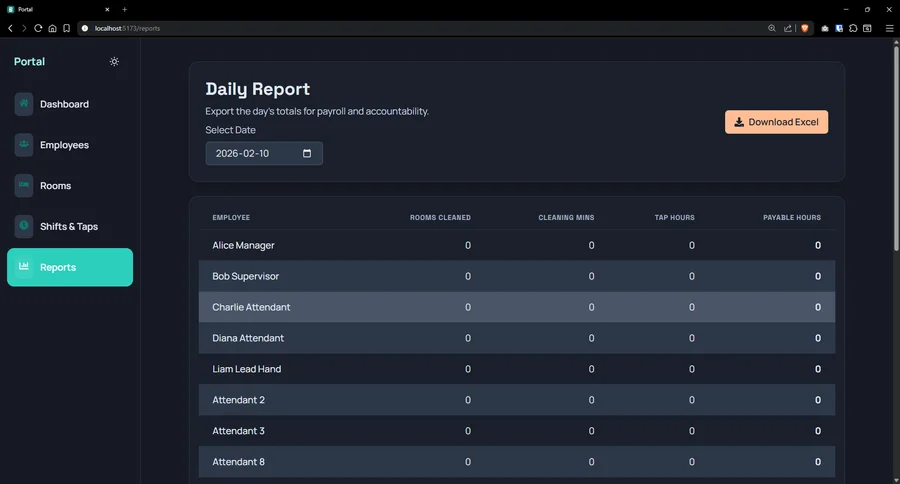
Task: Select the Liam Lead Hand row name
Action: (x=247, y=369)
